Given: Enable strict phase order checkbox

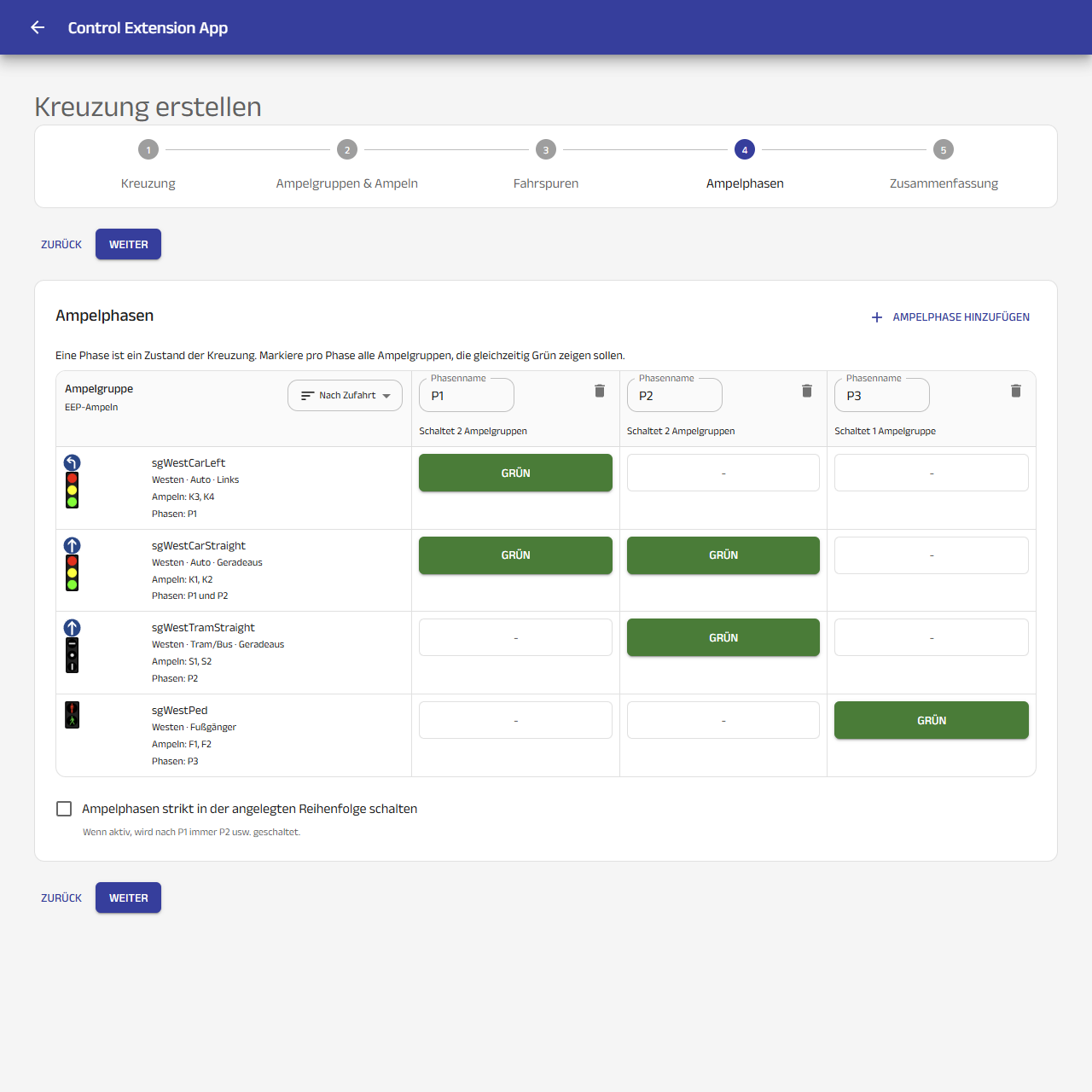Looking at the screenshot, I should (x=64, y=809).
